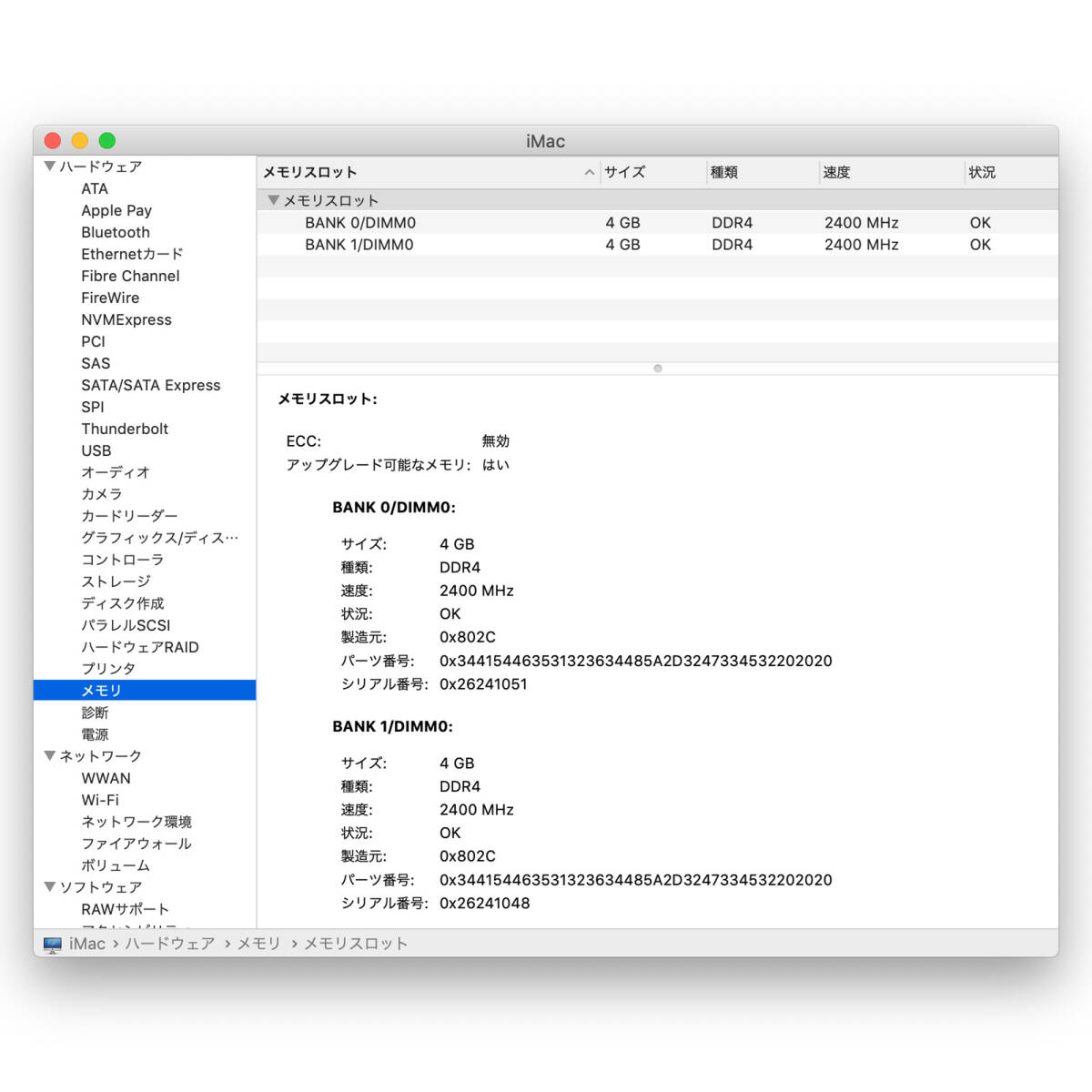Image resolution: width=1092 pixels, height=1092 pixels.
Task: Select プリンタ in the sidebar
Action: click(108, 669)
